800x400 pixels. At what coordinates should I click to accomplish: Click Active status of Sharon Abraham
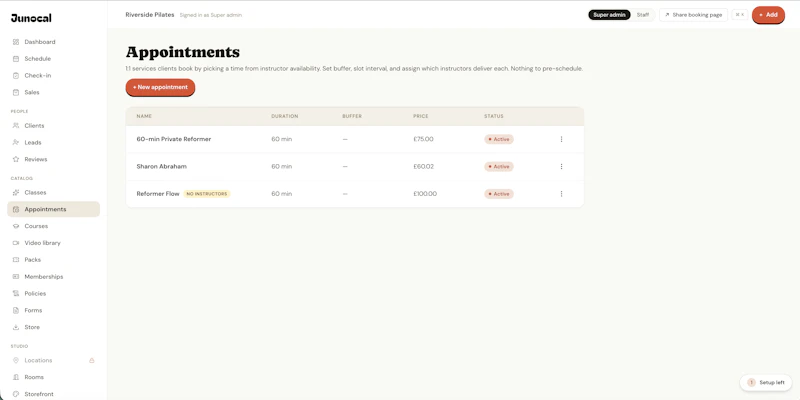coord(499,166)
